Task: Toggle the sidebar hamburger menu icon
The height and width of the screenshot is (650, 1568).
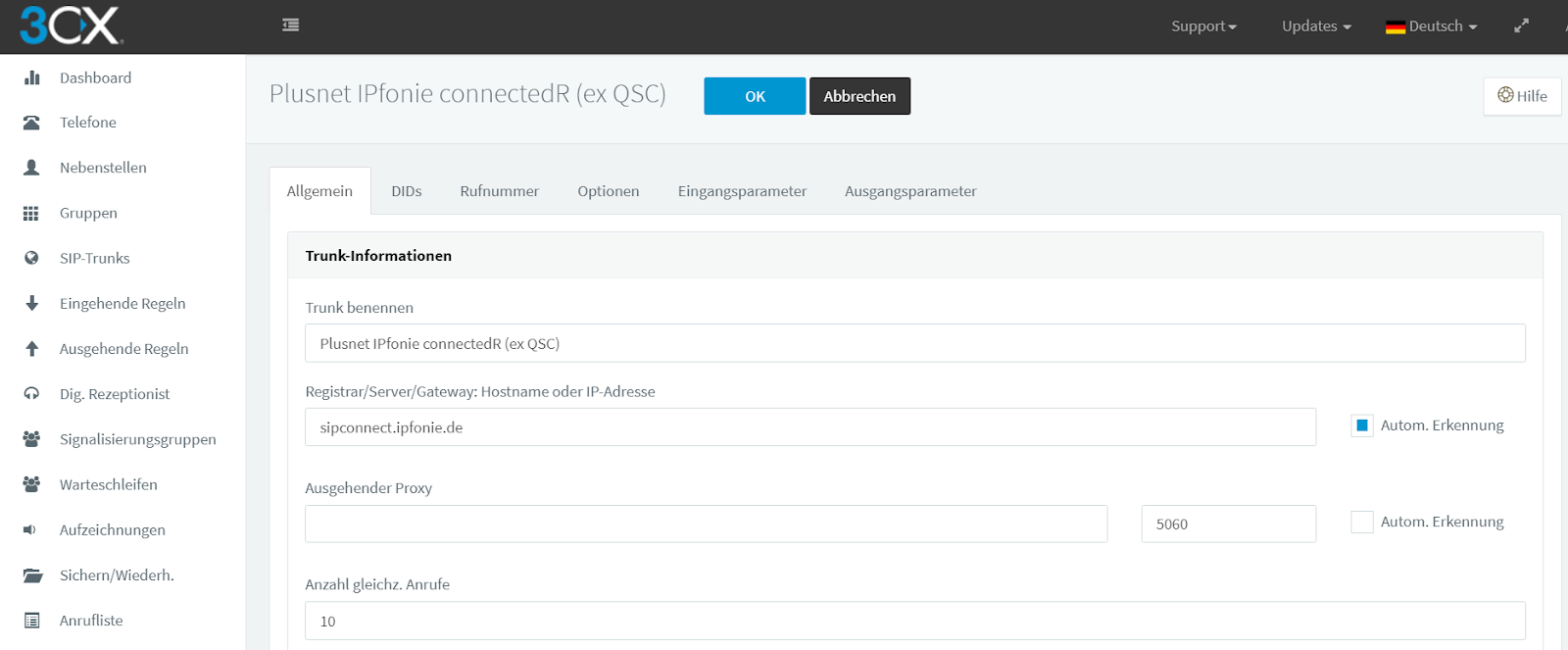Action: click(290, 25)
